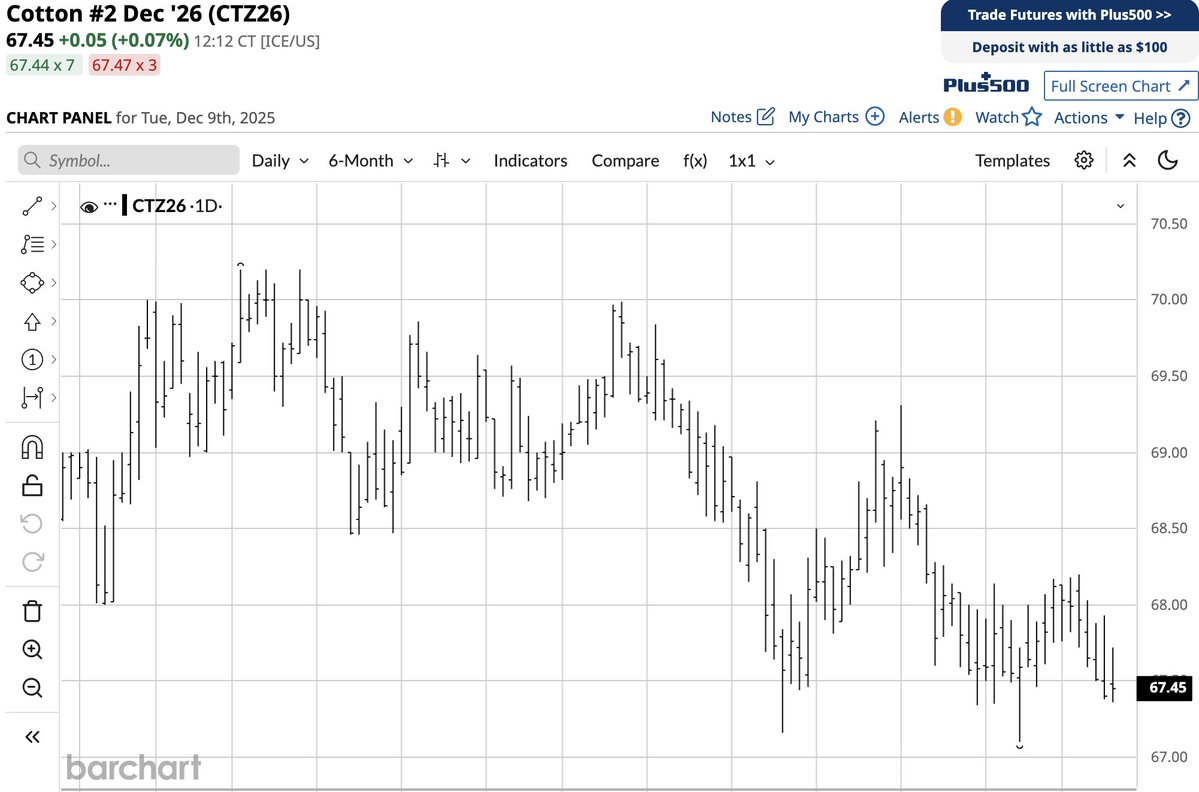Expand the numbered label options chevron

[54, 359]
